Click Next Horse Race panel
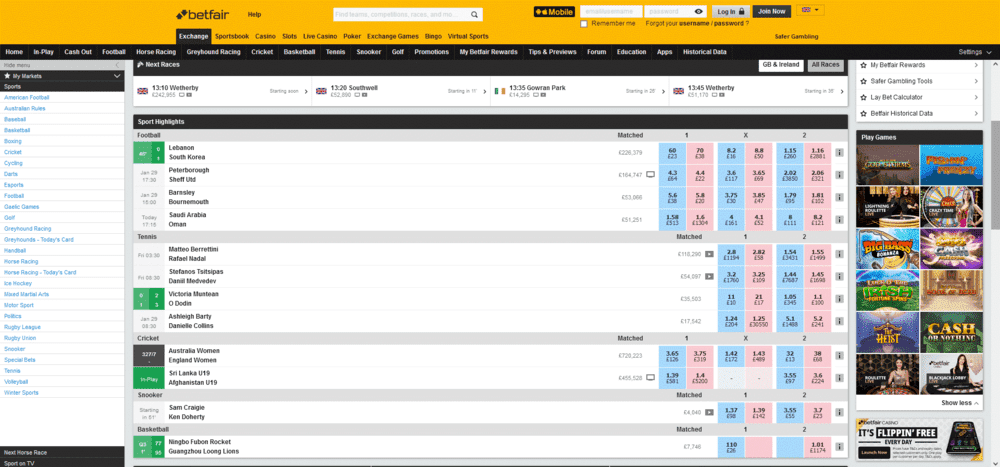 [62, 452]
